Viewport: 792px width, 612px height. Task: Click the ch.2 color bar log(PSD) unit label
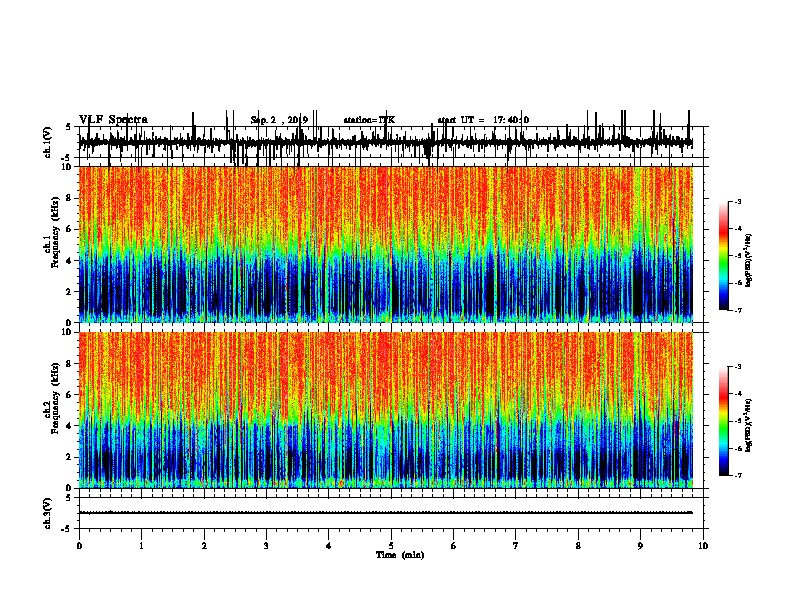click(x=749, y=425)
